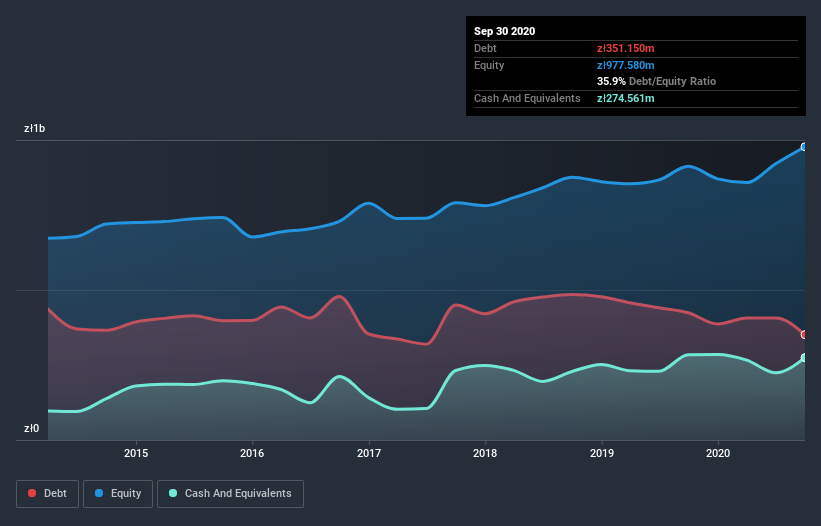
Task: Click the 2015 x-axis label
Action: tap(136, 453)
